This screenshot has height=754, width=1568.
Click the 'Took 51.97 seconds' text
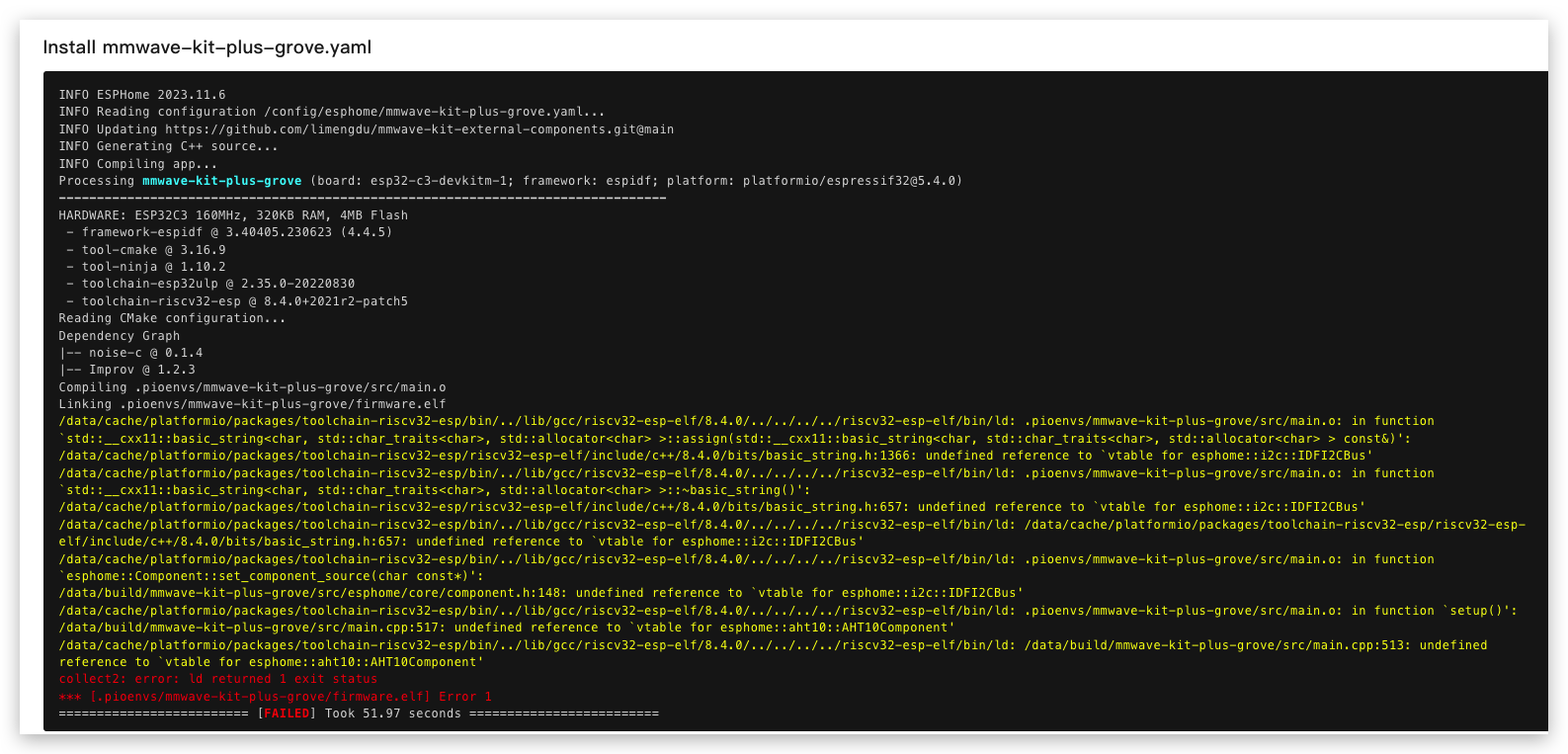393,713
